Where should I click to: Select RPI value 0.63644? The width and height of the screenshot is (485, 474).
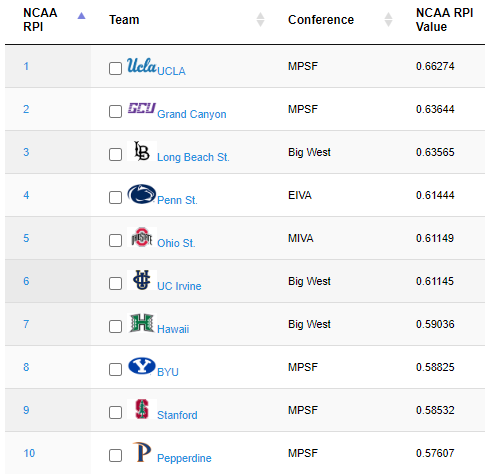click(435, 109)
